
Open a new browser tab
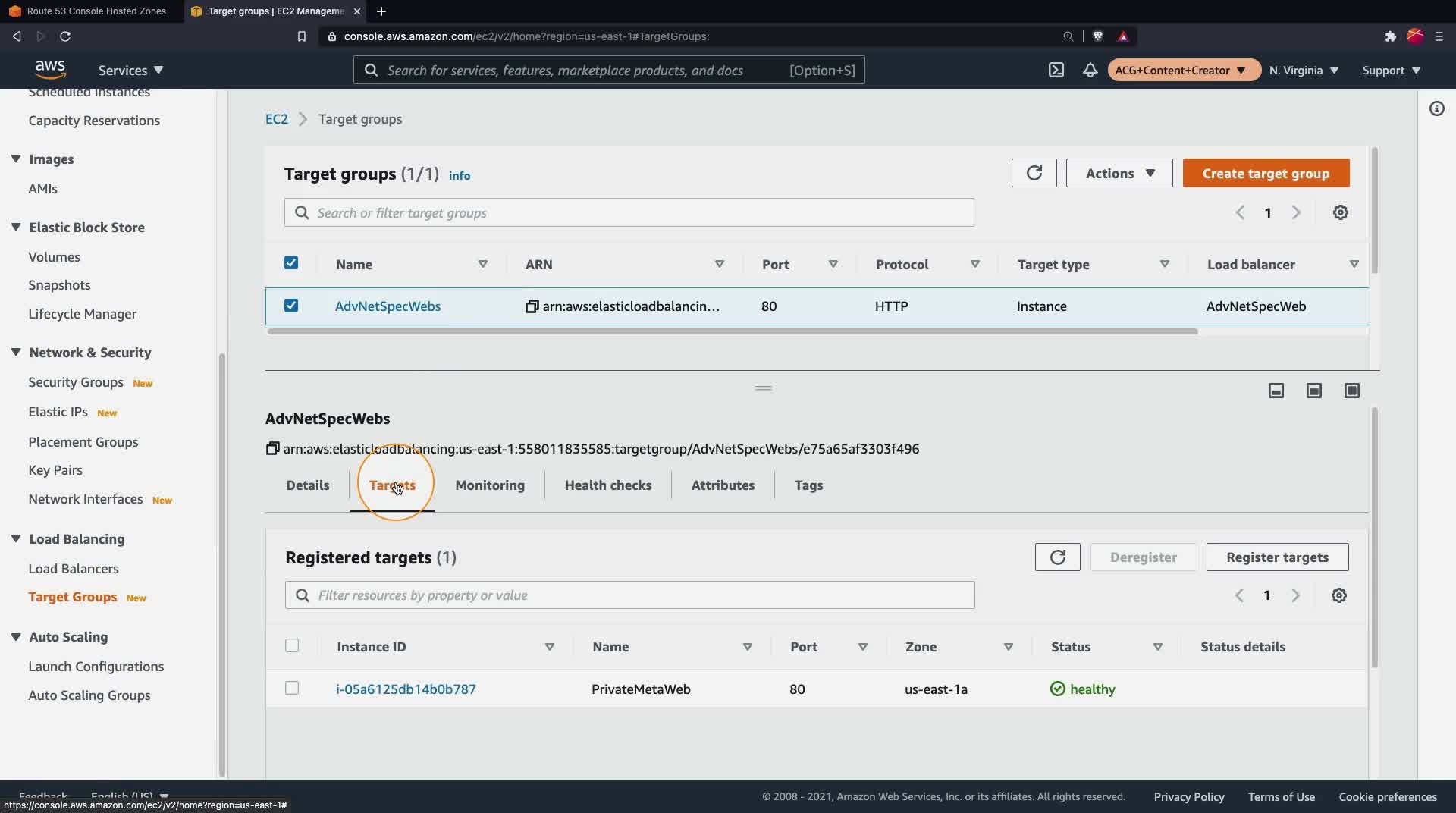tap(381, 11)
